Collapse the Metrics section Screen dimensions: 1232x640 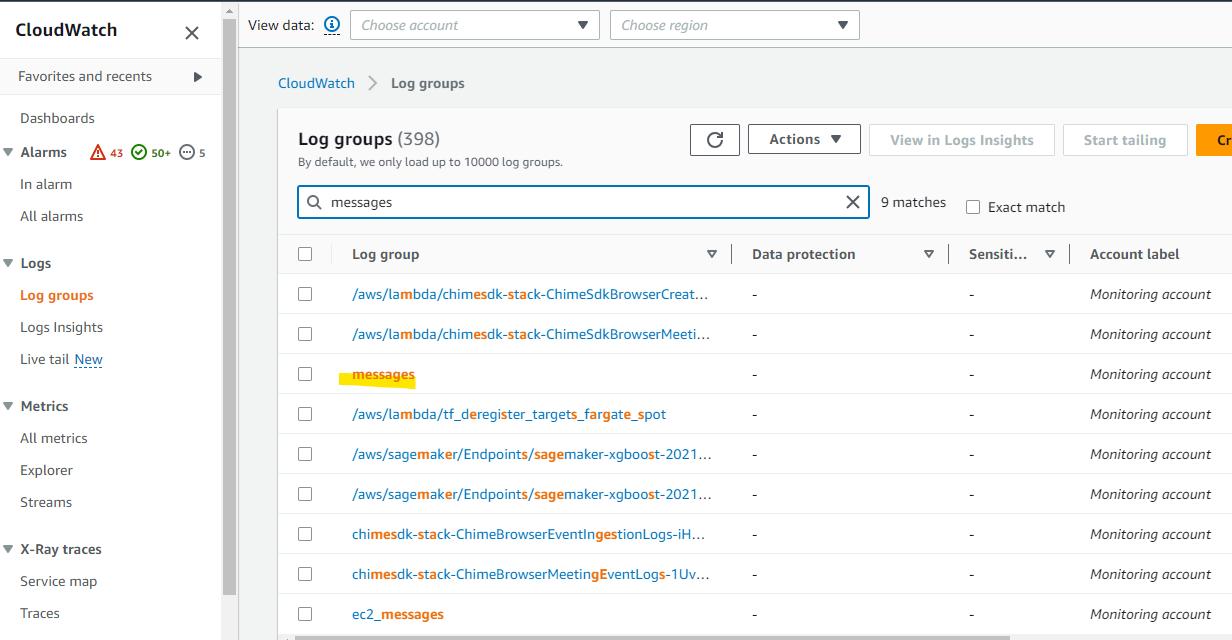tap(10, 406)
